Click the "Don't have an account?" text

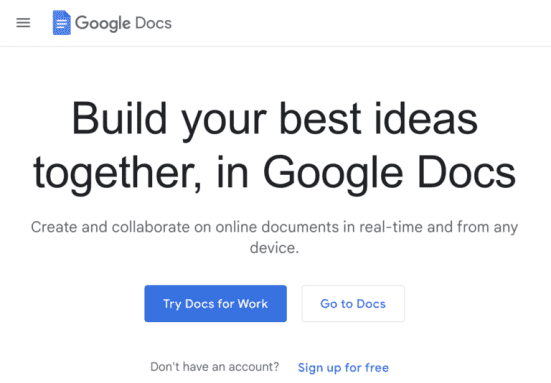pyautogui.click(x=215, y=367)
